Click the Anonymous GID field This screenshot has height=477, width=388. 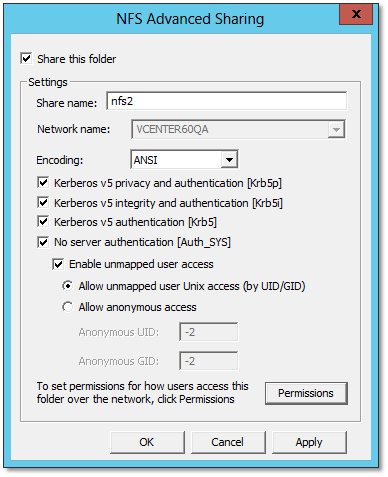[209, 361]
